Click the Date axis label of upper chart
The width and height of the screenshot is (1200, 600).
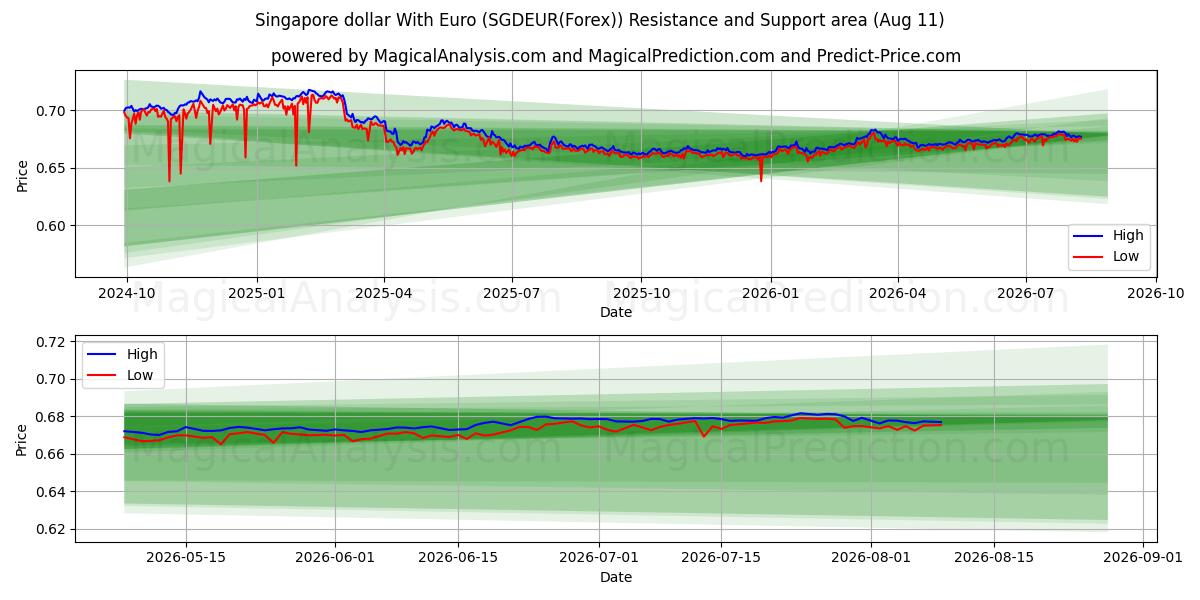pyautogui.click(x=616, y=312)
